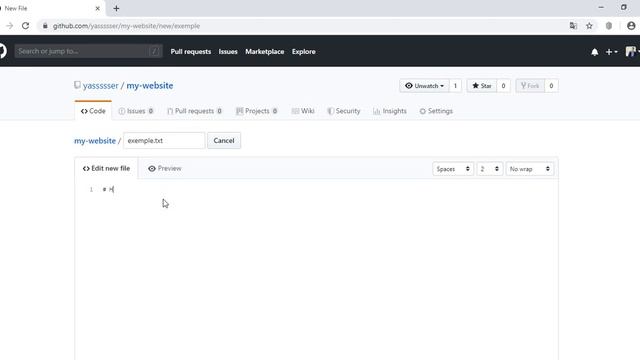Screen dimensions: 640x360
Task: Open the user avatar menu
Action: click(632, 51)
